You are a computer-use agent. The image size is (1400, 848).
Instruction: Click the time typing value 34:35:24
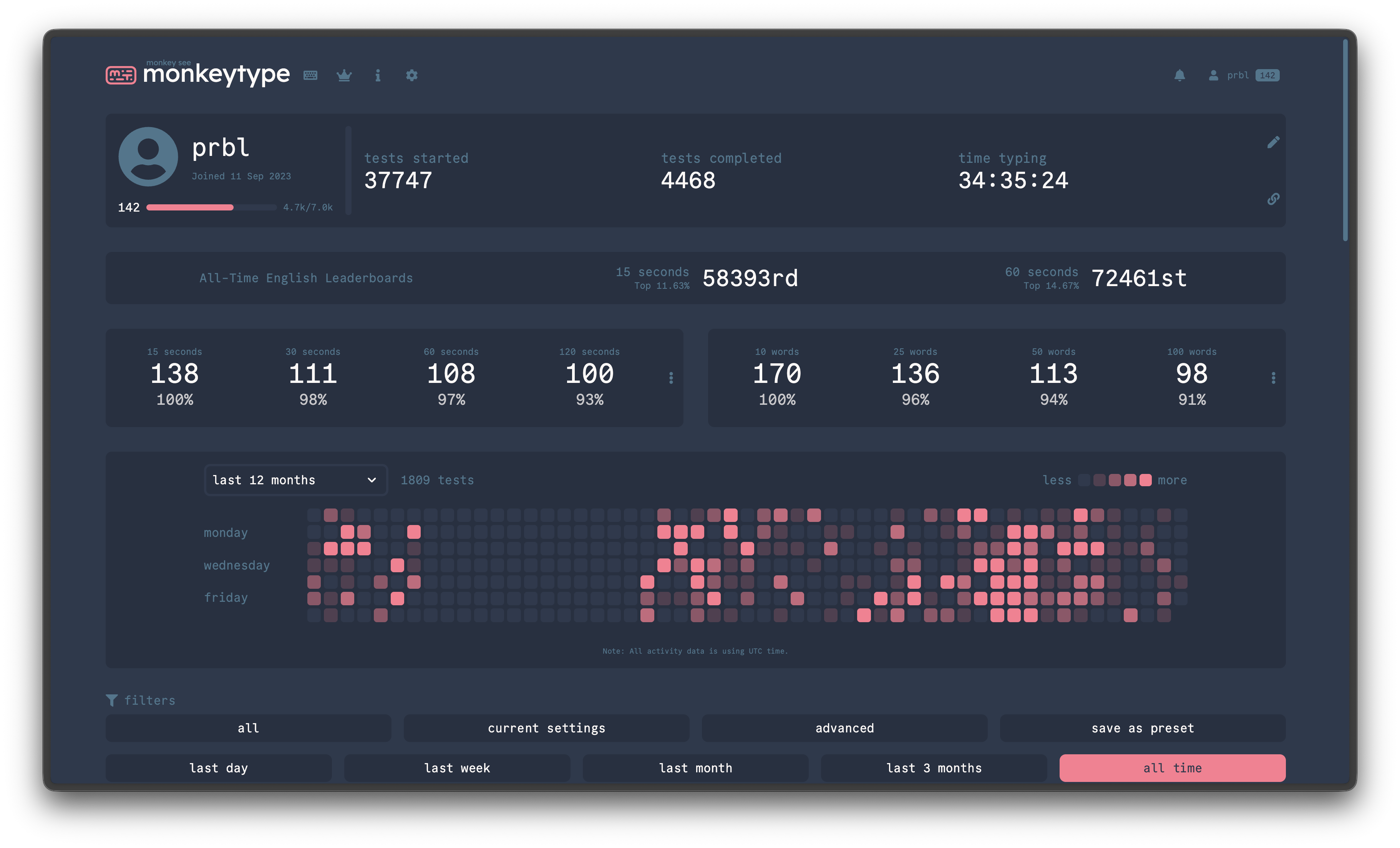(1014, 181)
